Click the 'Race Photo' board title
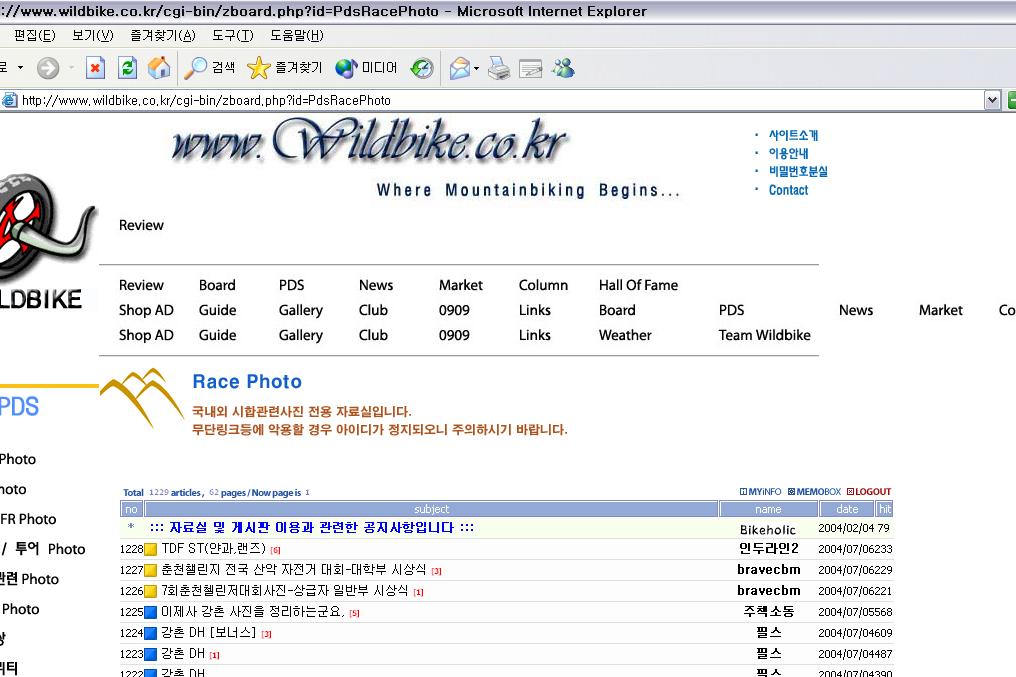 click(x=247, y=382)
